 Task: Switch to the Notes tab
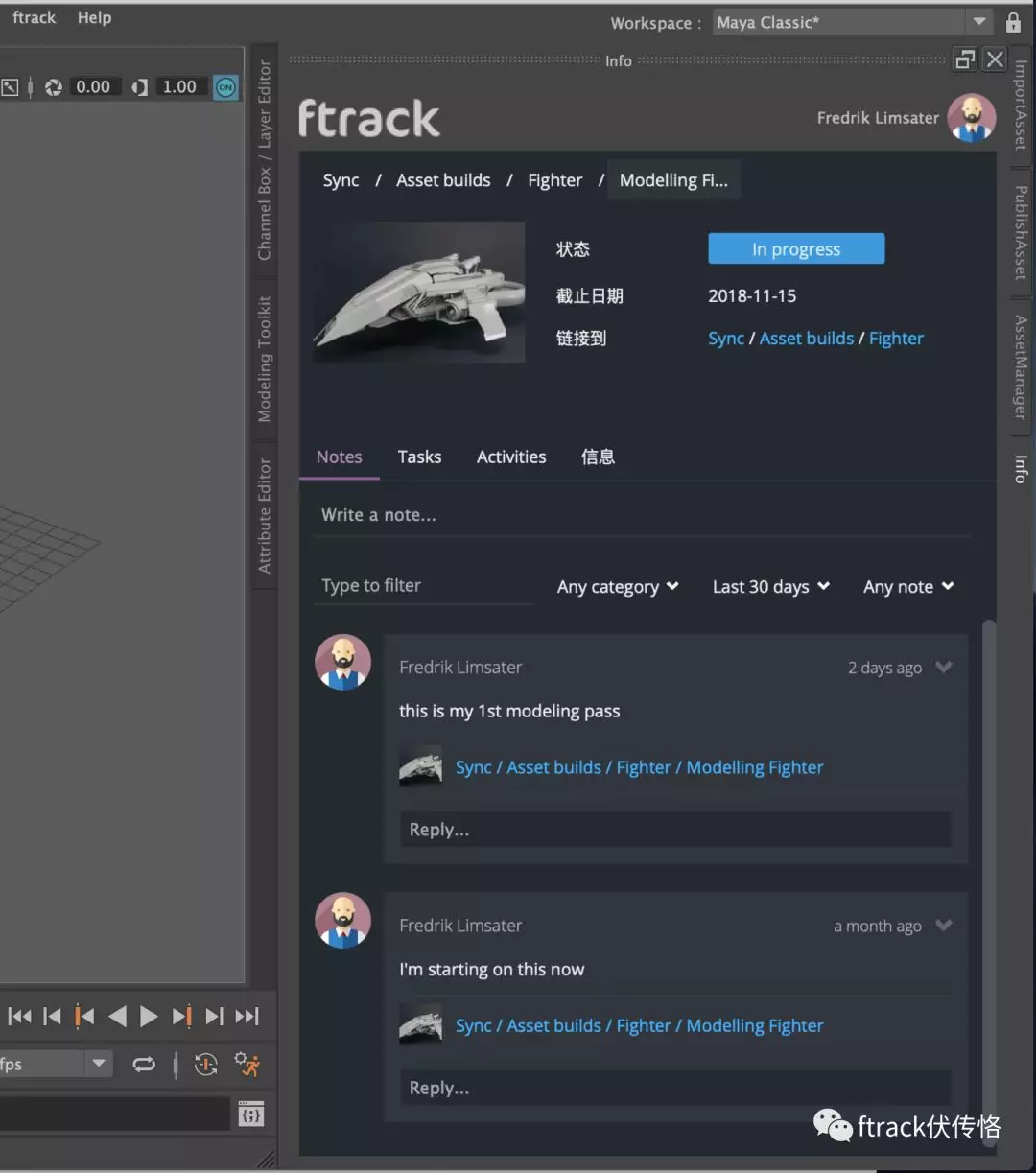coord(340,457)
